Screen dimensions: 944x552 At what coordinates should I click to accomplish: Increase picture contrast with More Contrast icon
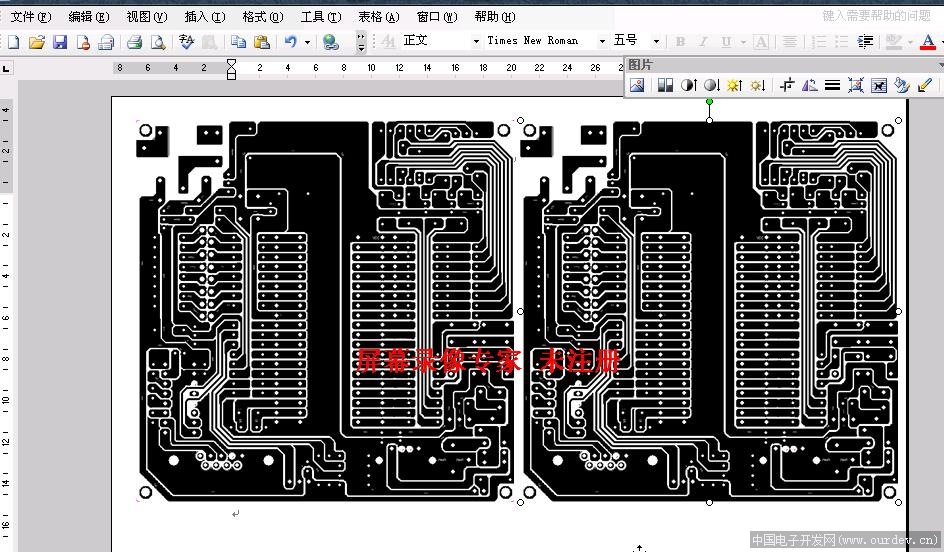688,86
